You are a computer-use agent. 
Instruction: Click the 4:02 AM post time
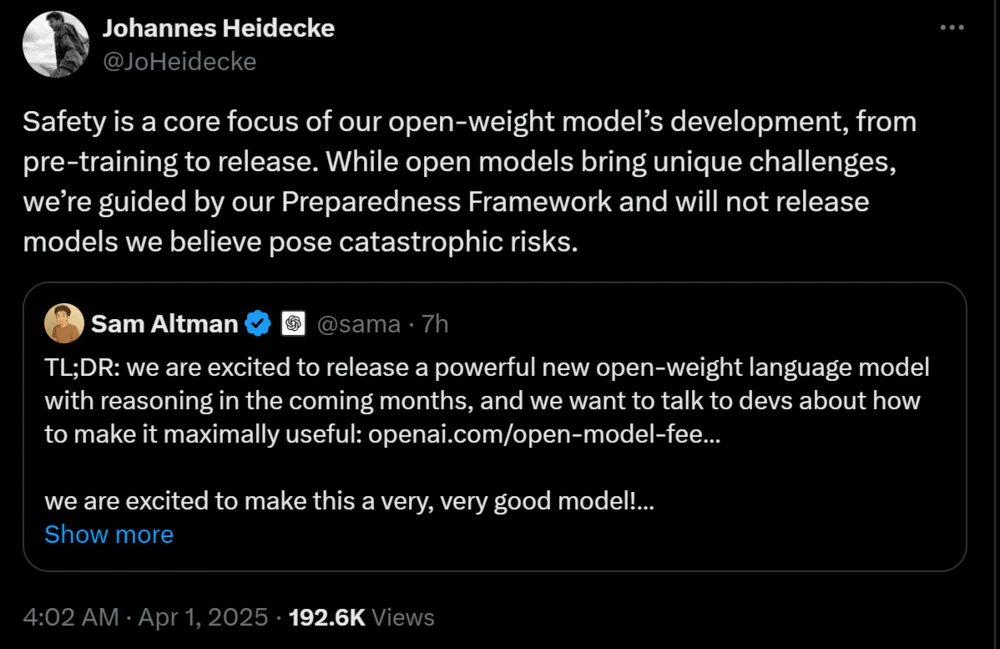point(70,617)
